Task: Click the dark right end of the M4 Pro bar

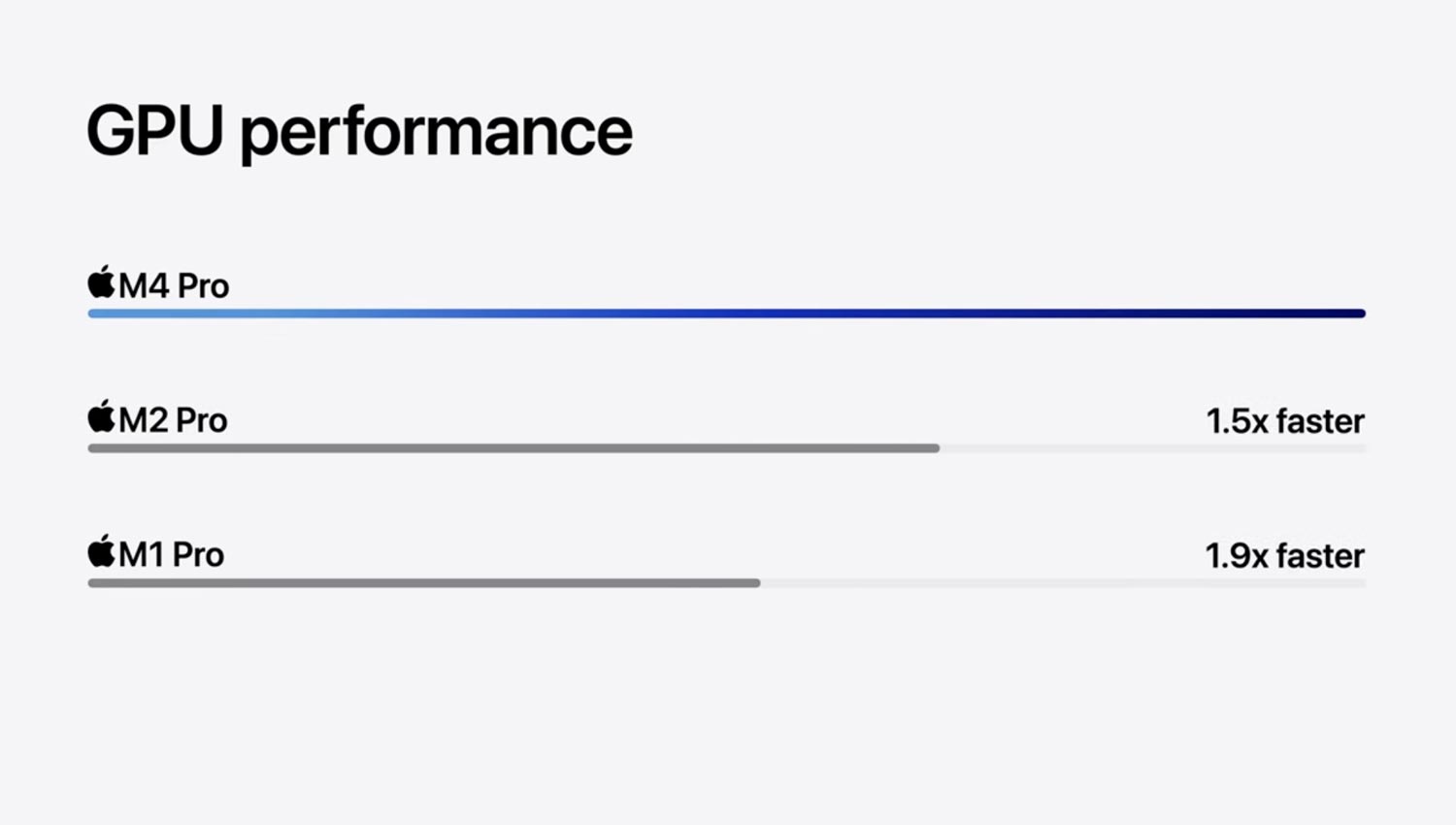Action: click(1356, 313)
